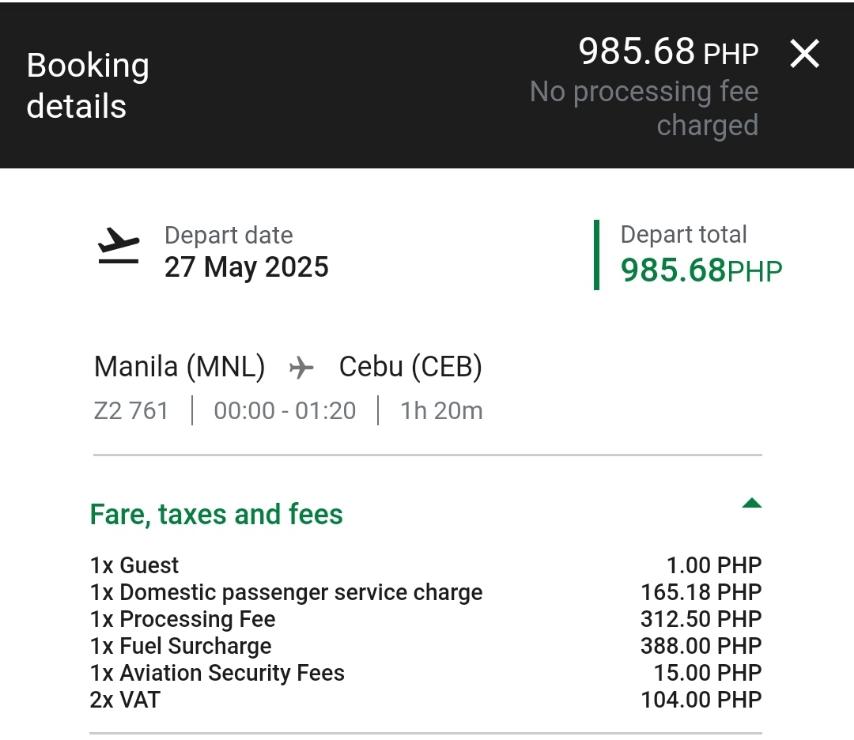Click the plane icon between Manila and Cebu
The image size is (854, 740).
[301, 368]
